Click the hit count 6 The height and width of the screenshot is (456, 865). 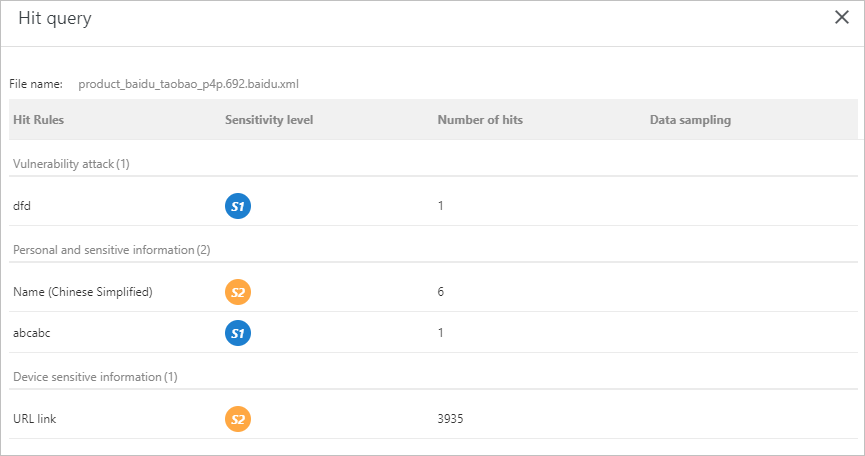(x=440, y=292)
